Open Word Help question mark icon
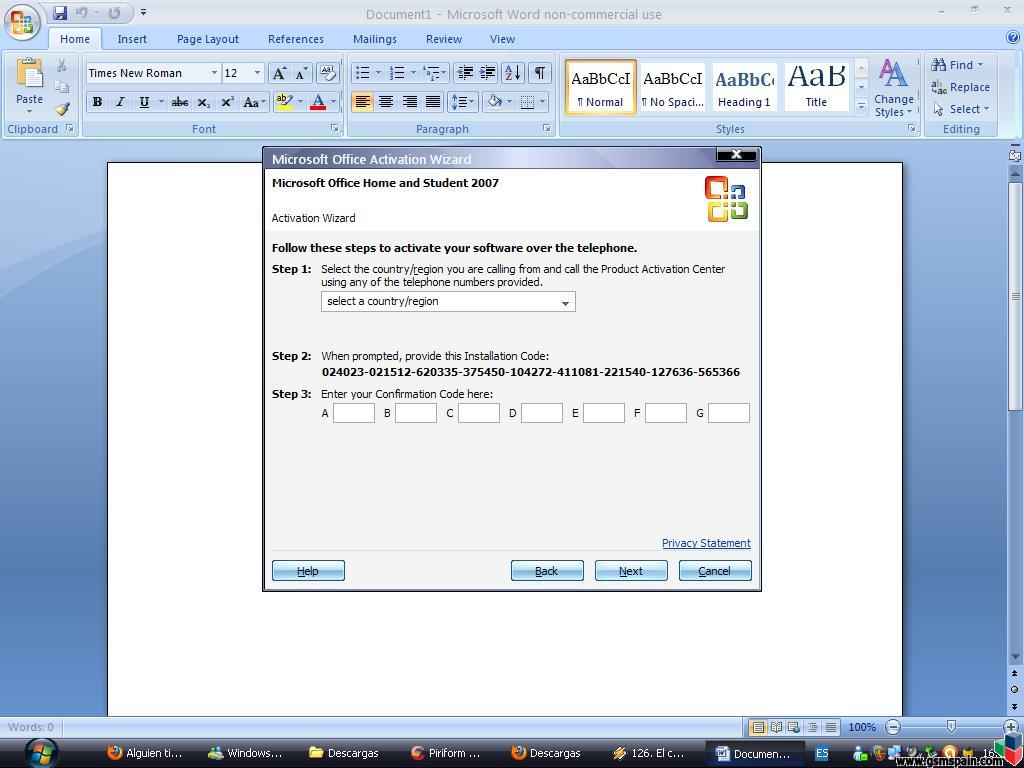The width and height of the screenshot is (1024, 768). (1014, 38)
